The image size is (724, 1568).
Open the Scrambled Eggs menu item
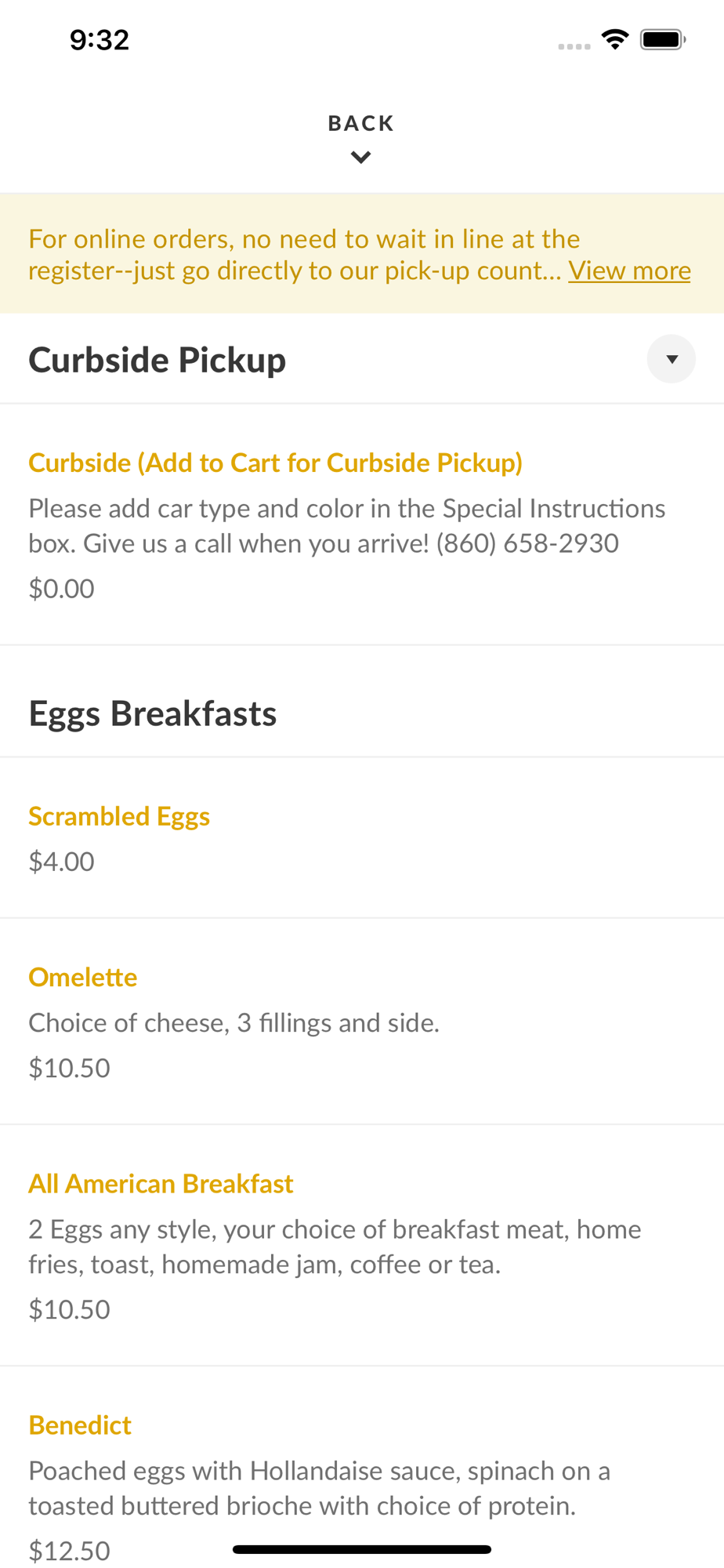(x=119, y=816)
